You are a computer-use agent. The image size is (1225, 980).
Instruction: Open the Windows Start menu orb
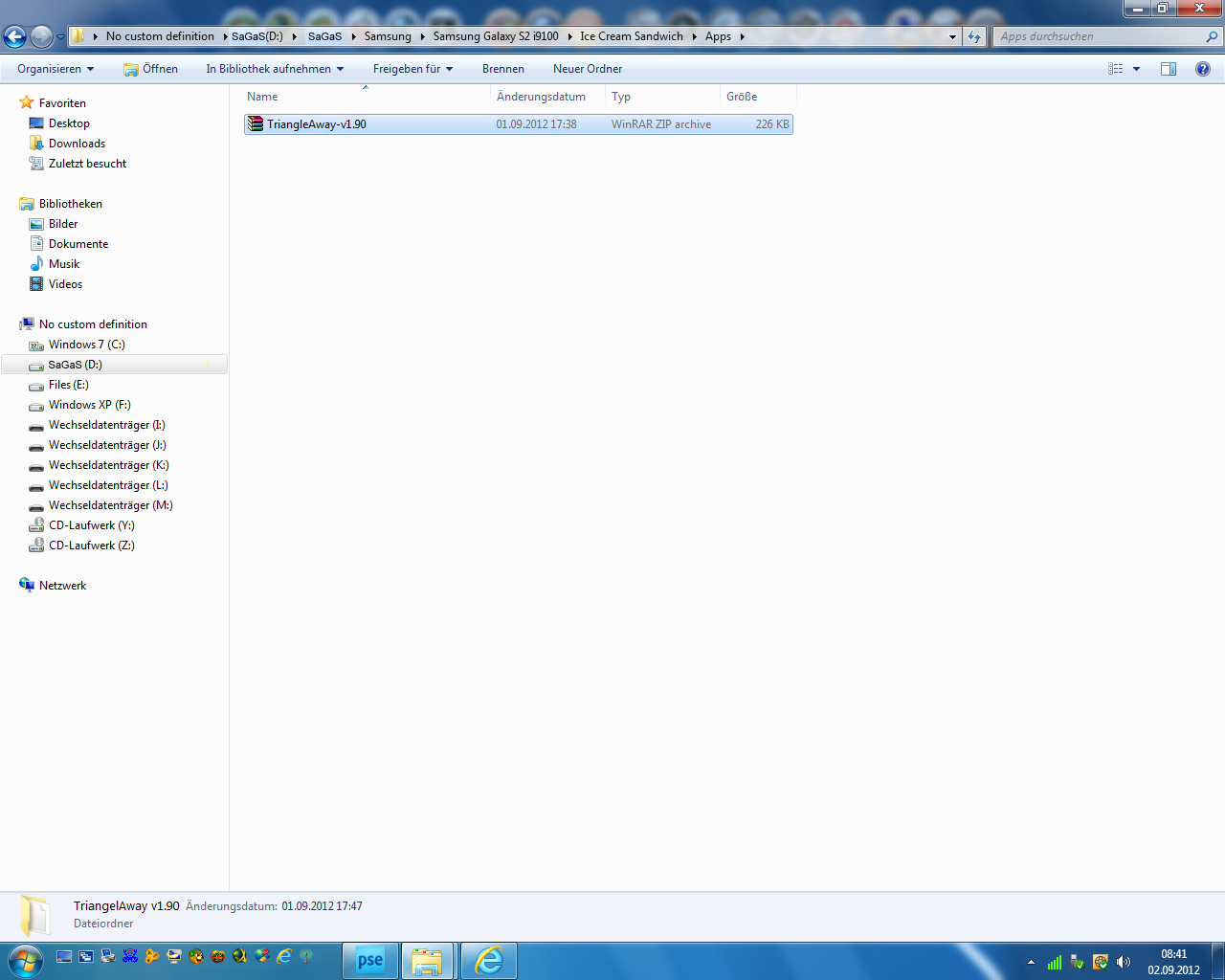(25, 960)
